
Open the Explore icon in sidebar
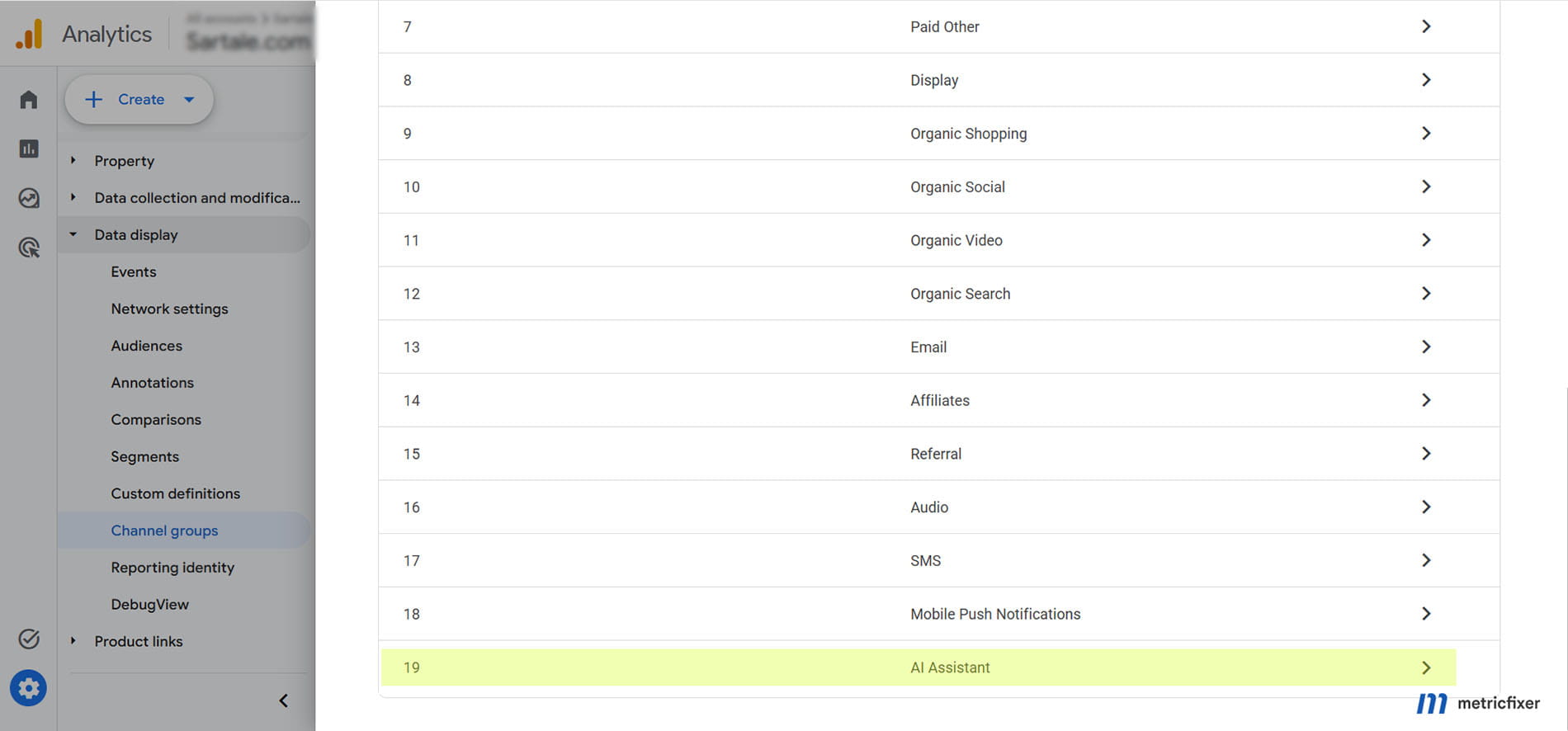(x=29, y=198)
